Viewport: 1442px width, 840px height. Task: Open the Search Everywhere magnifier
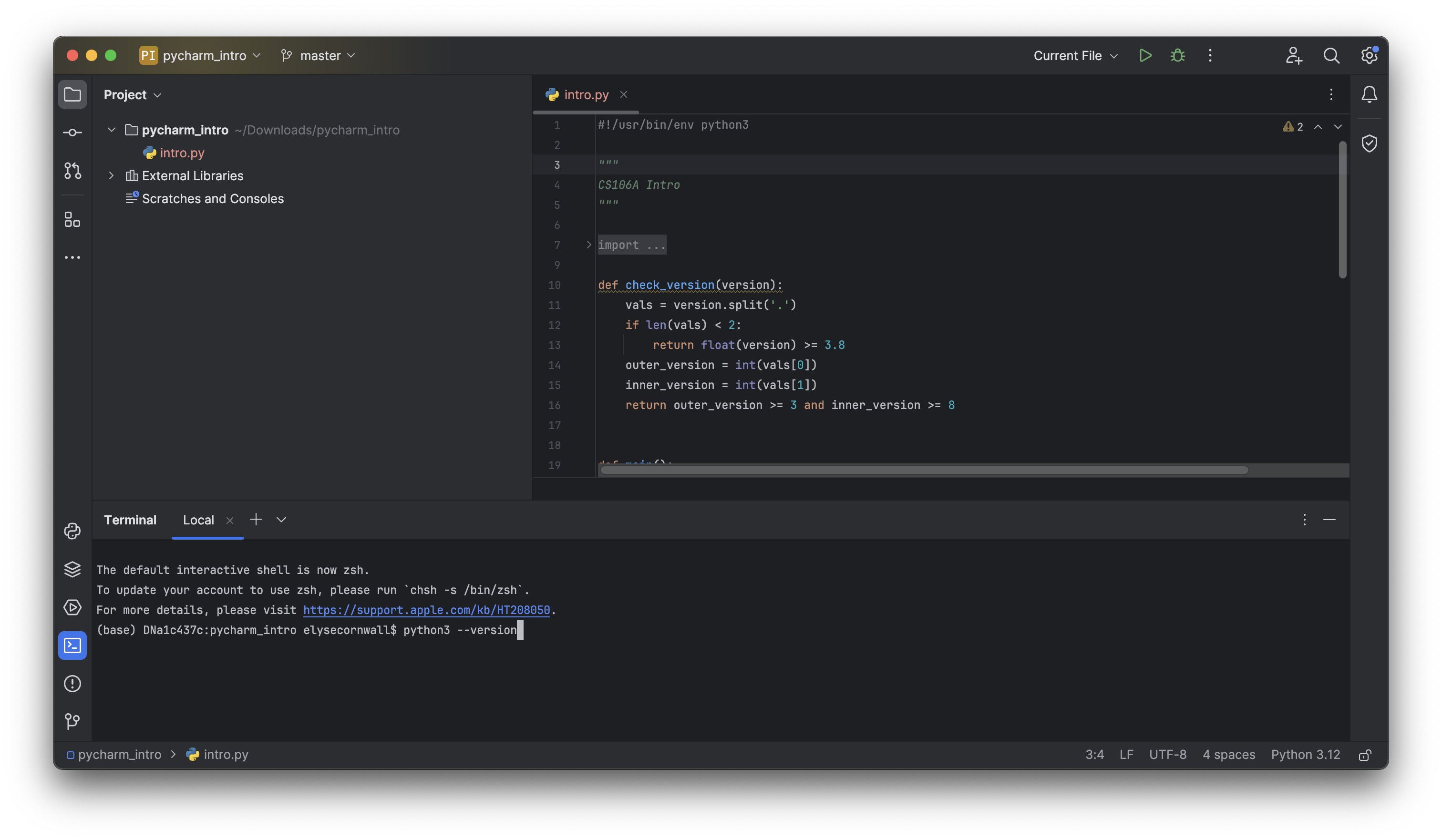[1331, 55]
